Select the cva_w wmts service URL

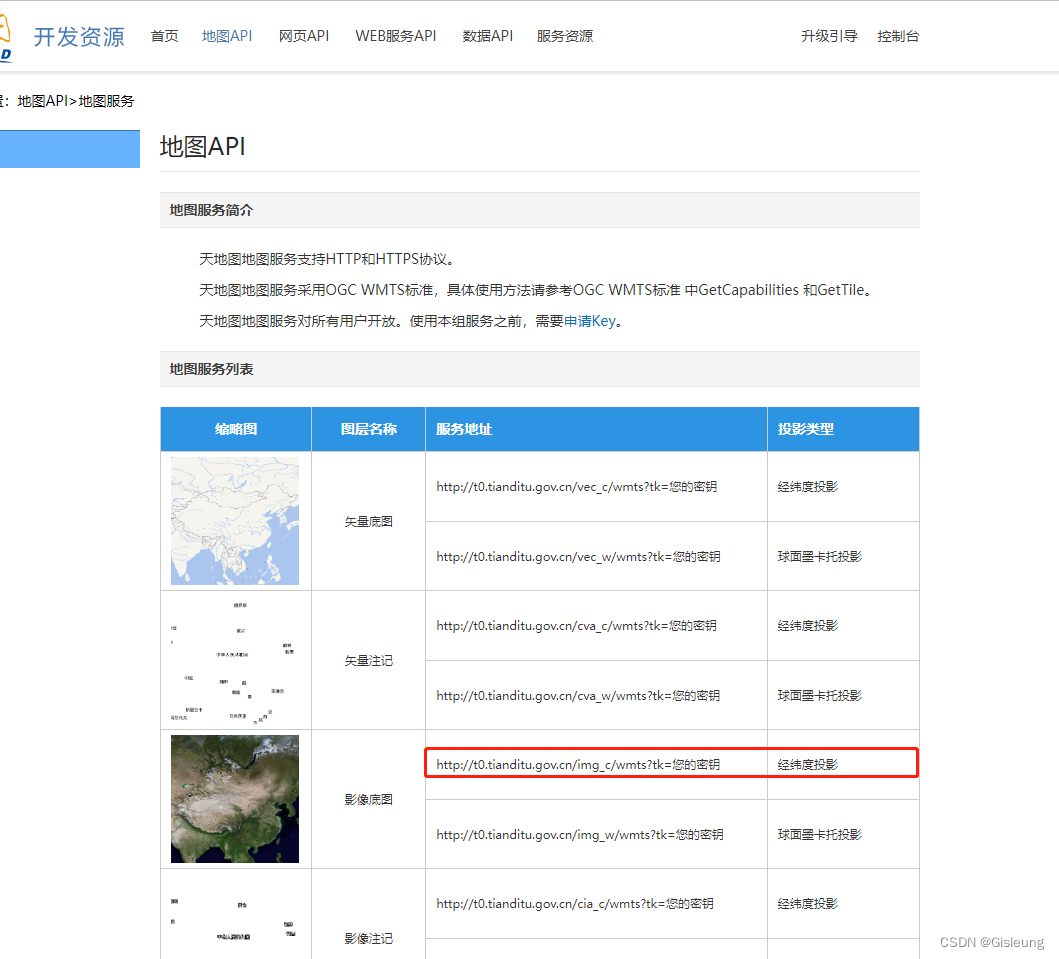point(578,696)
